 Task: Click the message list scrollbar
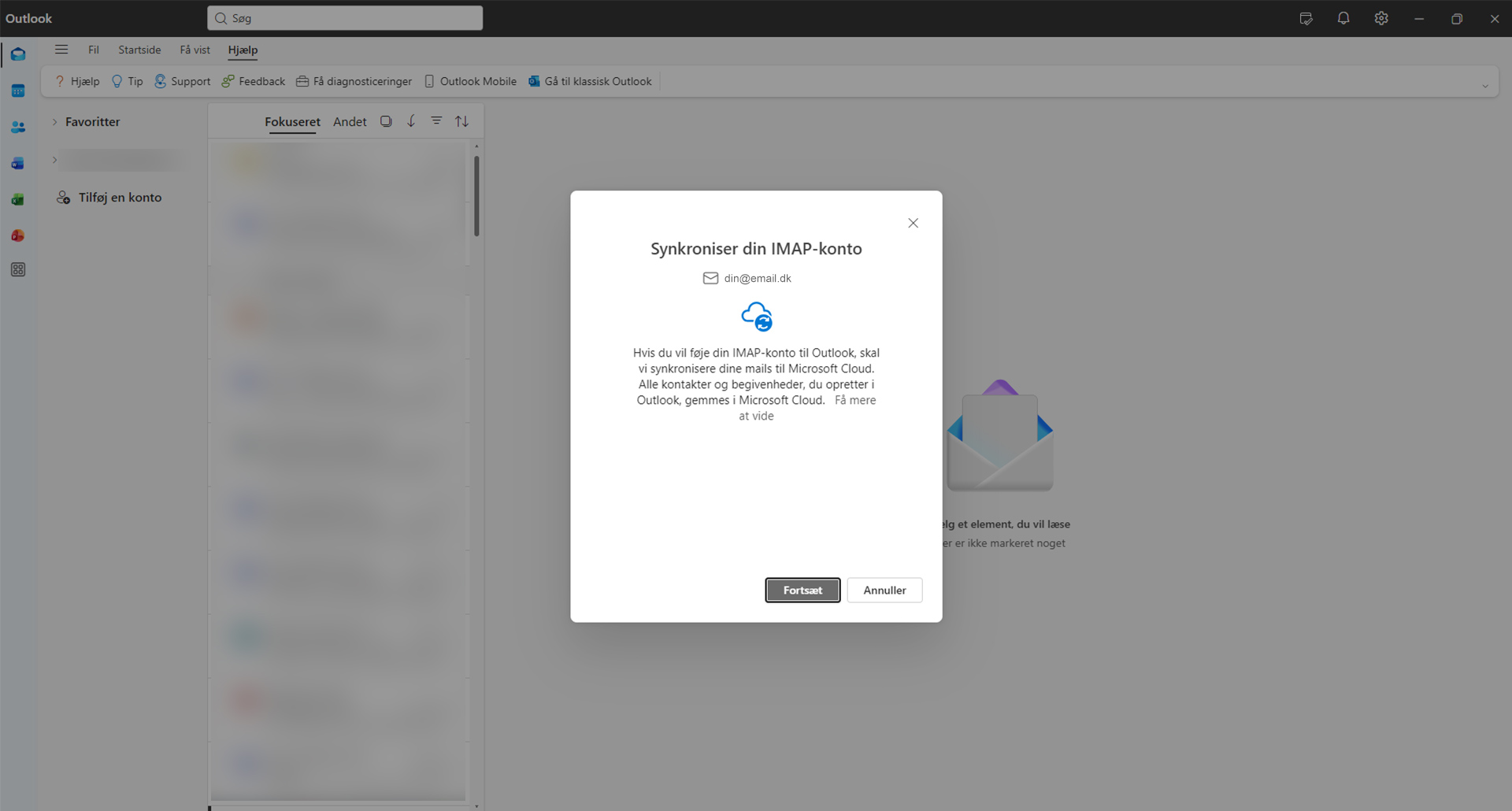pyautogui.click(x=476, y=197)
